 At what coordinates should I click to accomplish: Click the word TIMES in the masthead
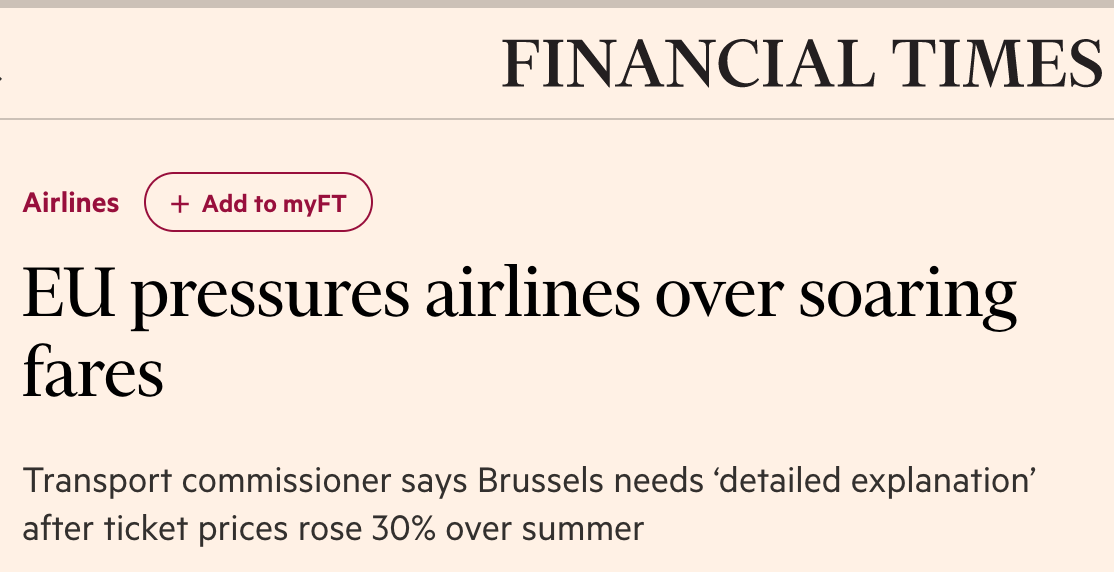click(x=997, y=63)
